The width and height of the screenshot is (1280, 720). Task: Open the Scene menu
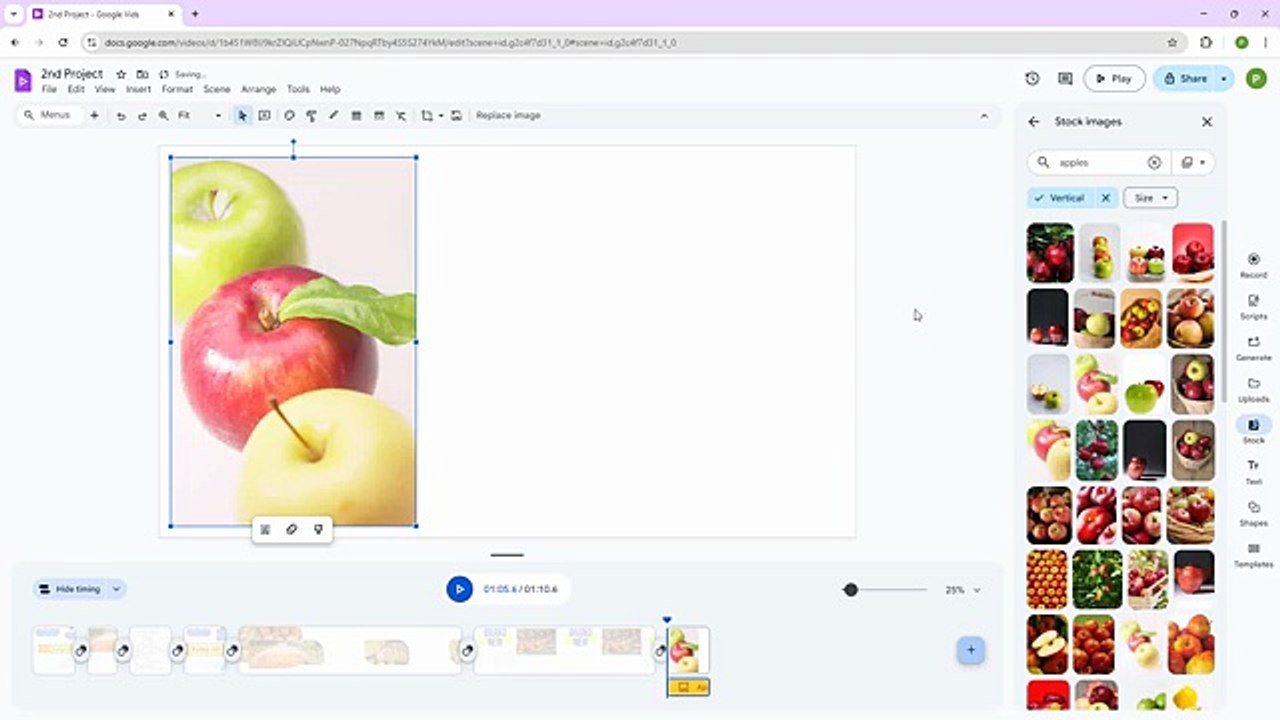coord(217,89)
